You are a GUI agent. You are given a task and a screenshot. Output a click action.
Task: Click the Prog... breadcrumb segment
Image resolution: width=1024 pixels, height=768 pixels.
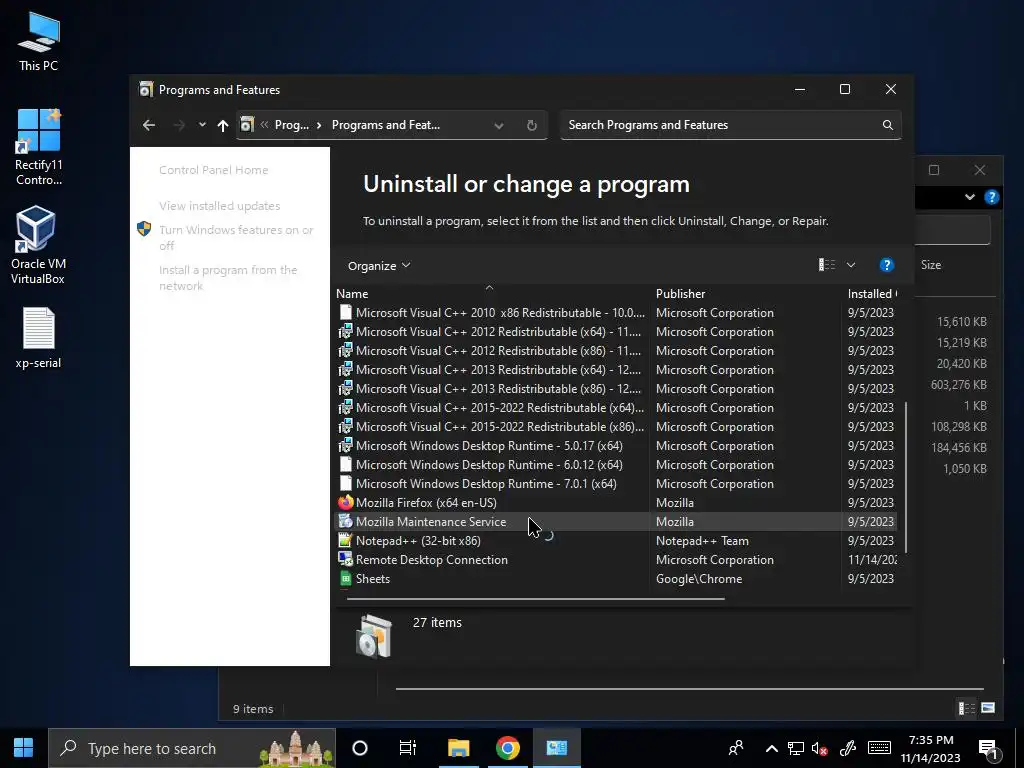click(291, 125)
